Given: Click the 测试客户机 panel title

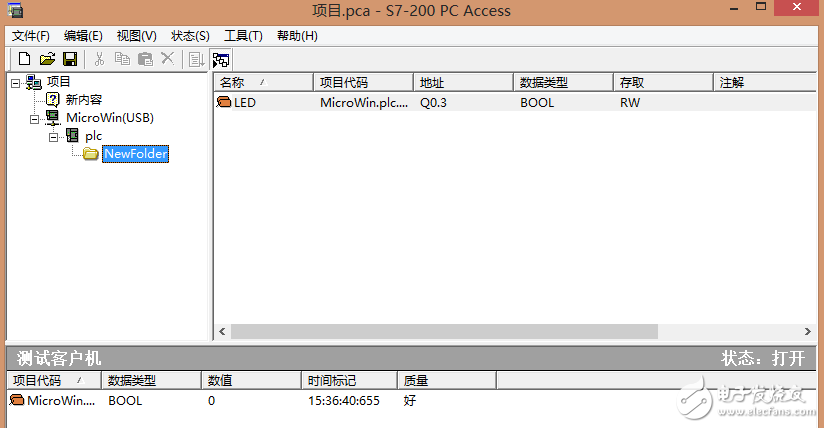Looking at the screenshot, I should click(59, 359).
